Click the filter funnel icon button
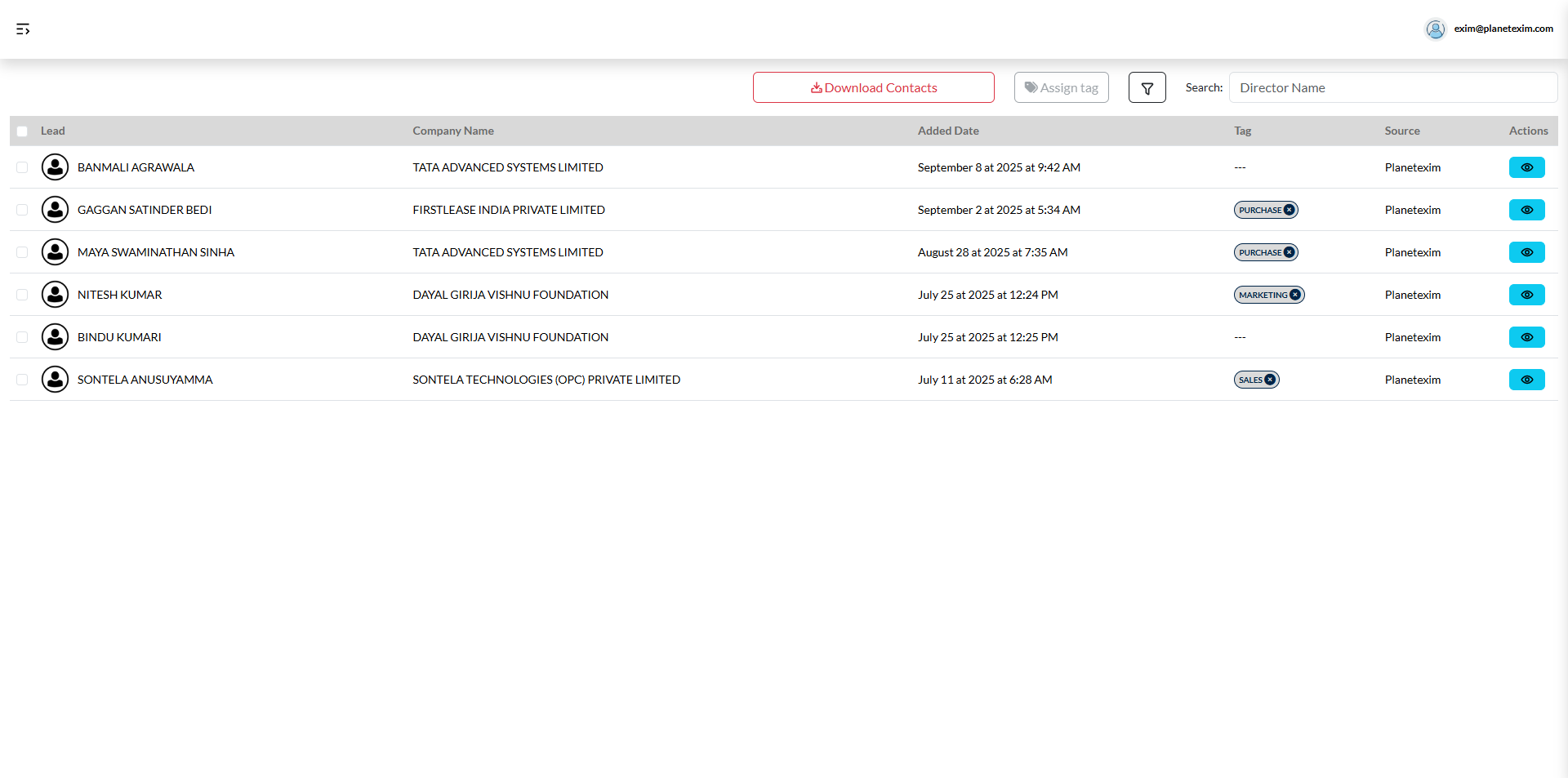This screenshot has width=1568, height=778. [x=1147, y=88]
